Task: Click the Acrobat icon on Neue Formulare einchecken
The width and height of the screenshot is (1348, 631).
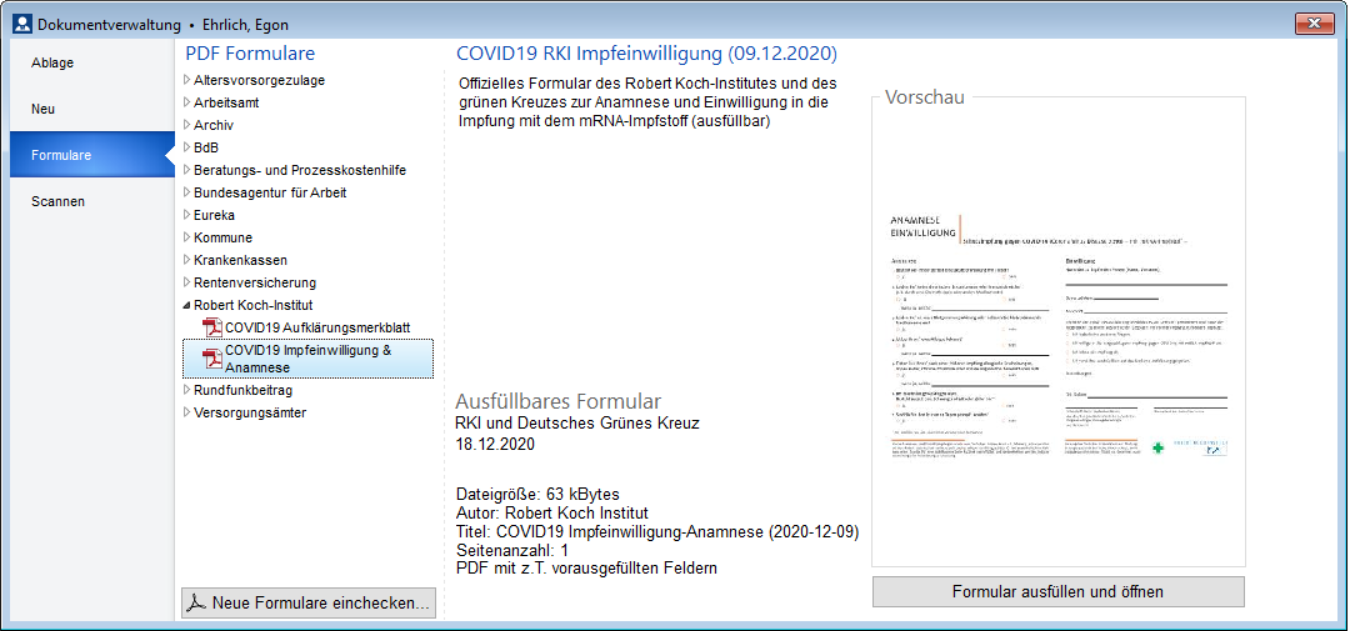Action: pos(198,603)
